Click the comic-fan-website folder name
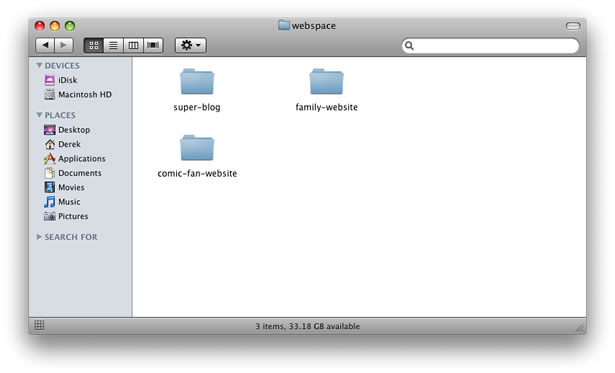The image size is (615, 373). tap(197, 174)
